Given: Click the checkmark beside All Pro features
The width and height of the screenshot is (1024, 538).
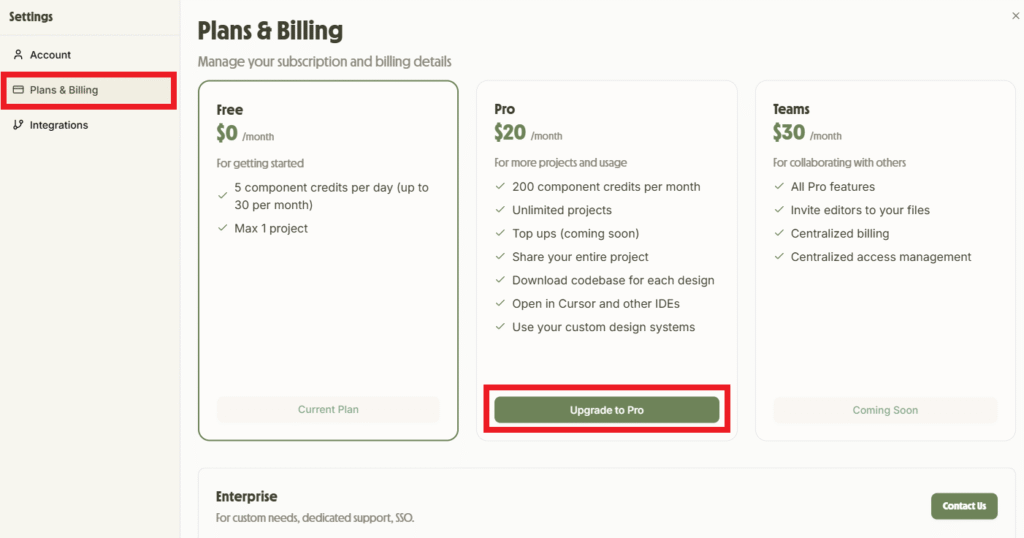Looking at the screenshot, I should (778, 186).
